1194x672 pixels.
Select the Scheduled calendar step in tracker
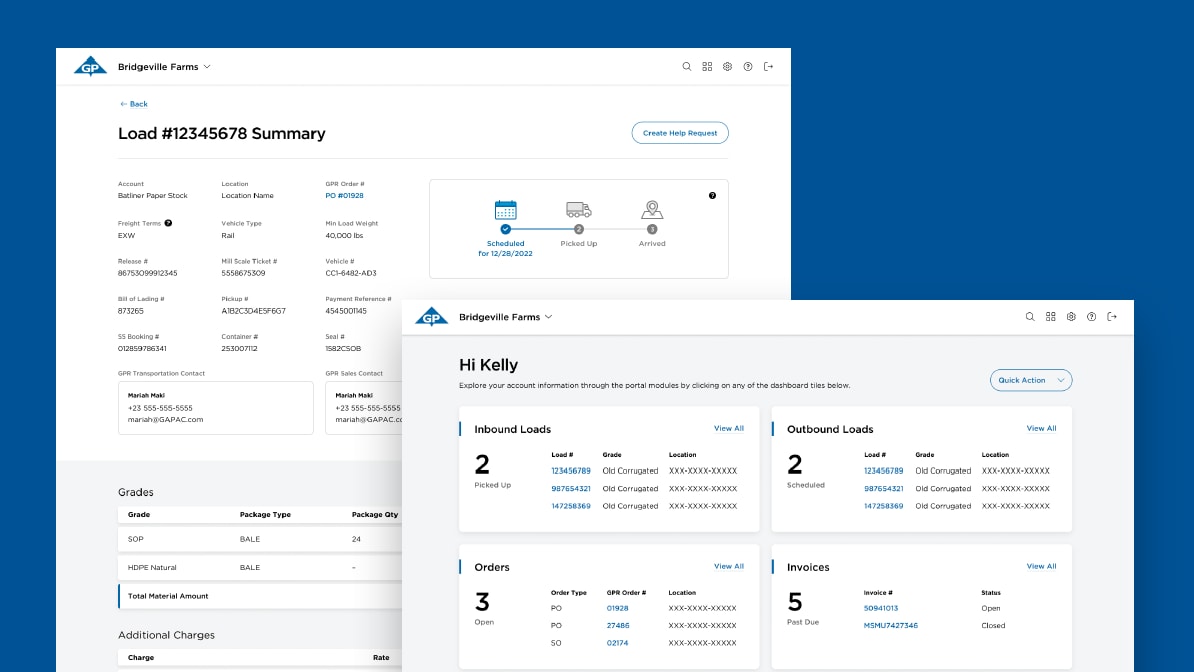(x=506, y=210)
